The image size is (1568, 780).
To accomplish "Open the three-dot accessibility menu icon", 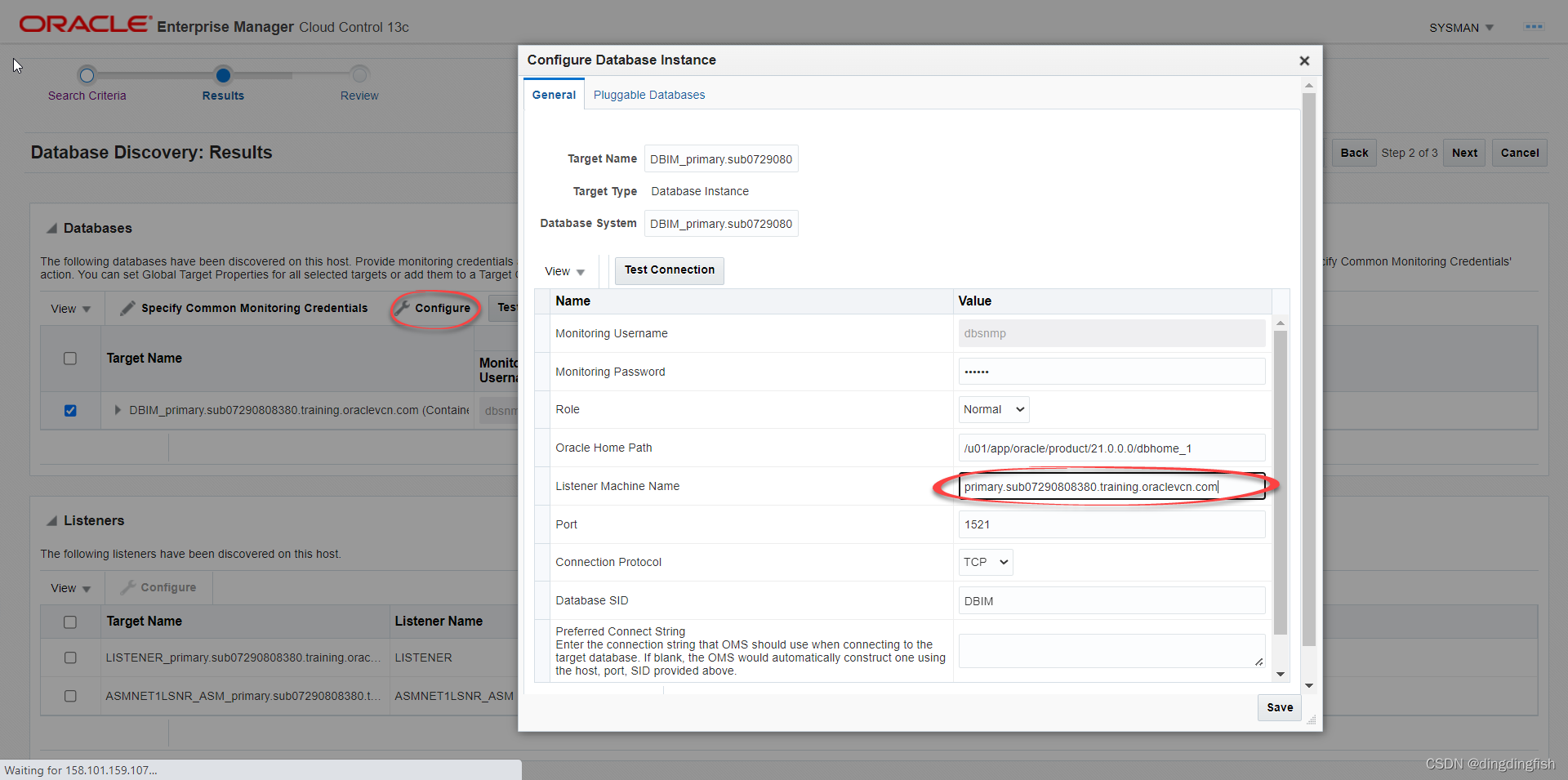I will point(1534,27).
